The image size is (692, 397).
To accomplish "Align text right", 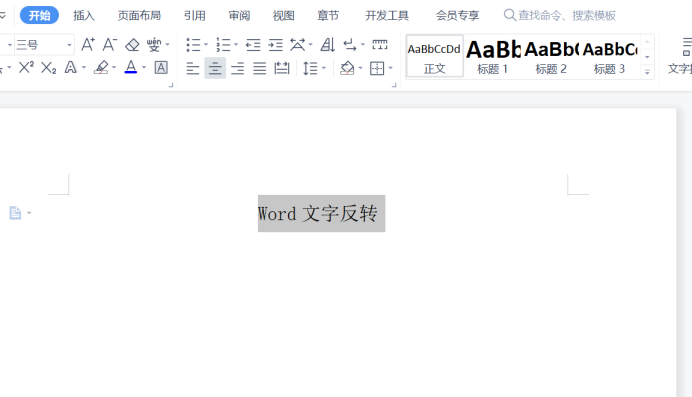I will tap(237, 68).
